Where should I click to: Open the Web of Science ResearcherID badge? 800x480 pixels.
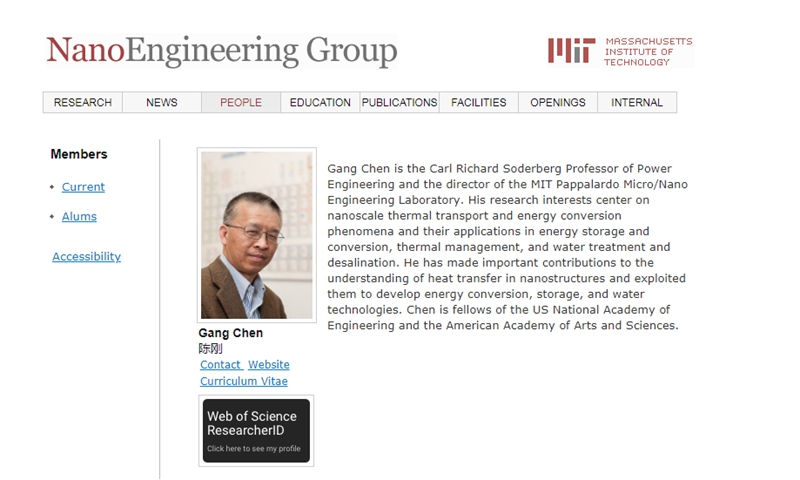pyautogui.click(x=256, y=430)
